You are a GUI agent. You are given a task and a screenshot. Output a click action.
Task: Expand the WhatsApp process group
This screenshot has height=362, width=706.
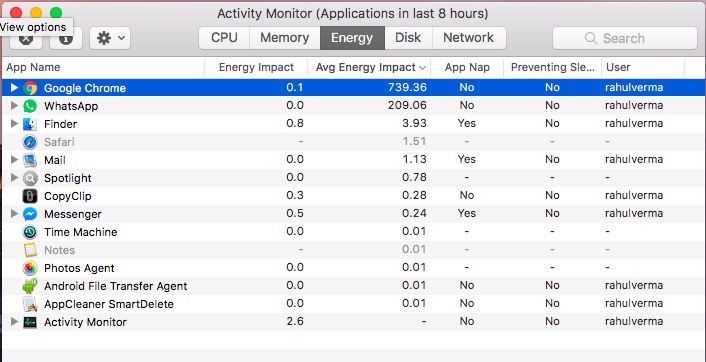14,106
